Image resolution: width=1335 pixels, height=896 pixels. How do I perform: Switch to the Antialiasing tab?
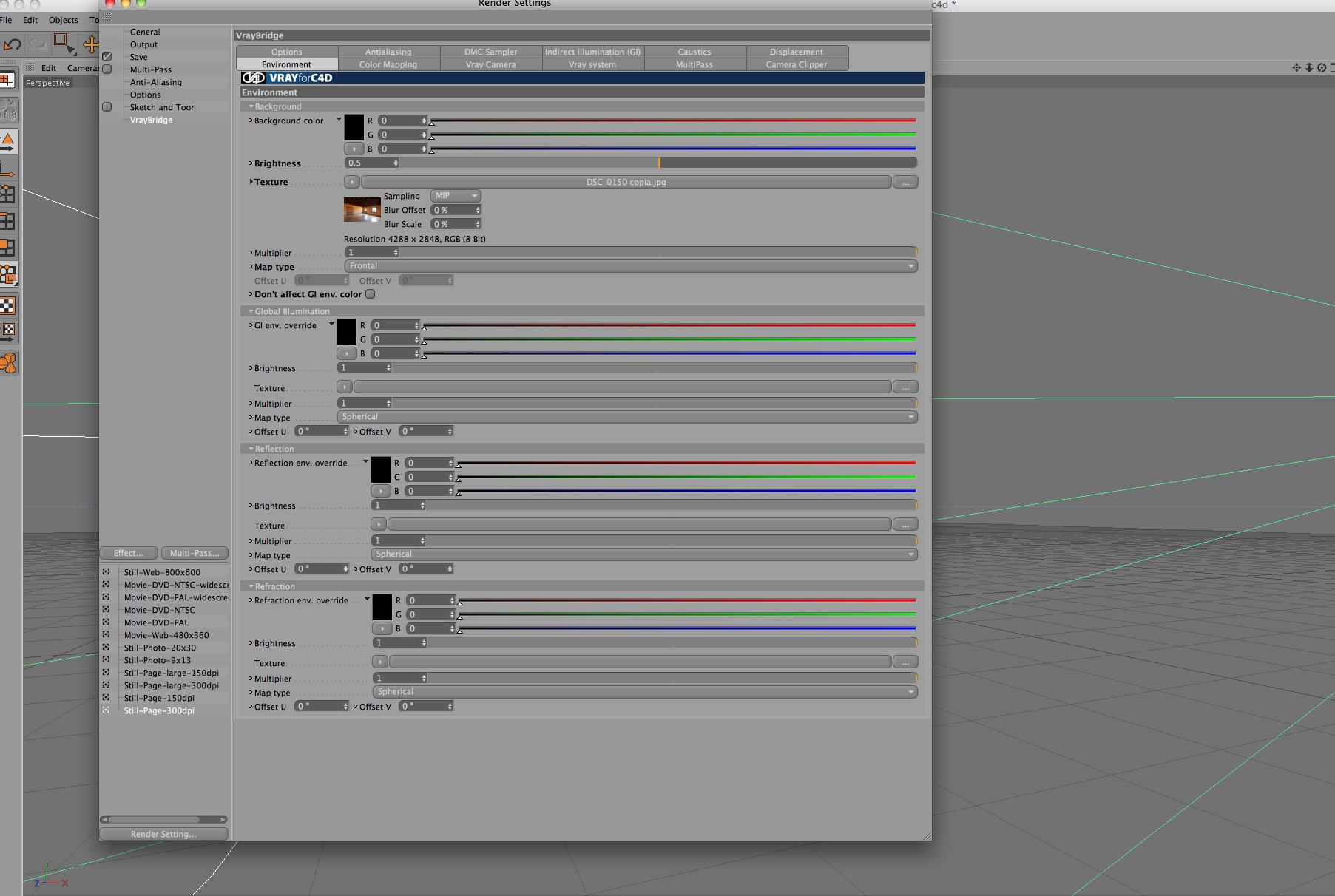pyautogui.click(x=388, y=52)
